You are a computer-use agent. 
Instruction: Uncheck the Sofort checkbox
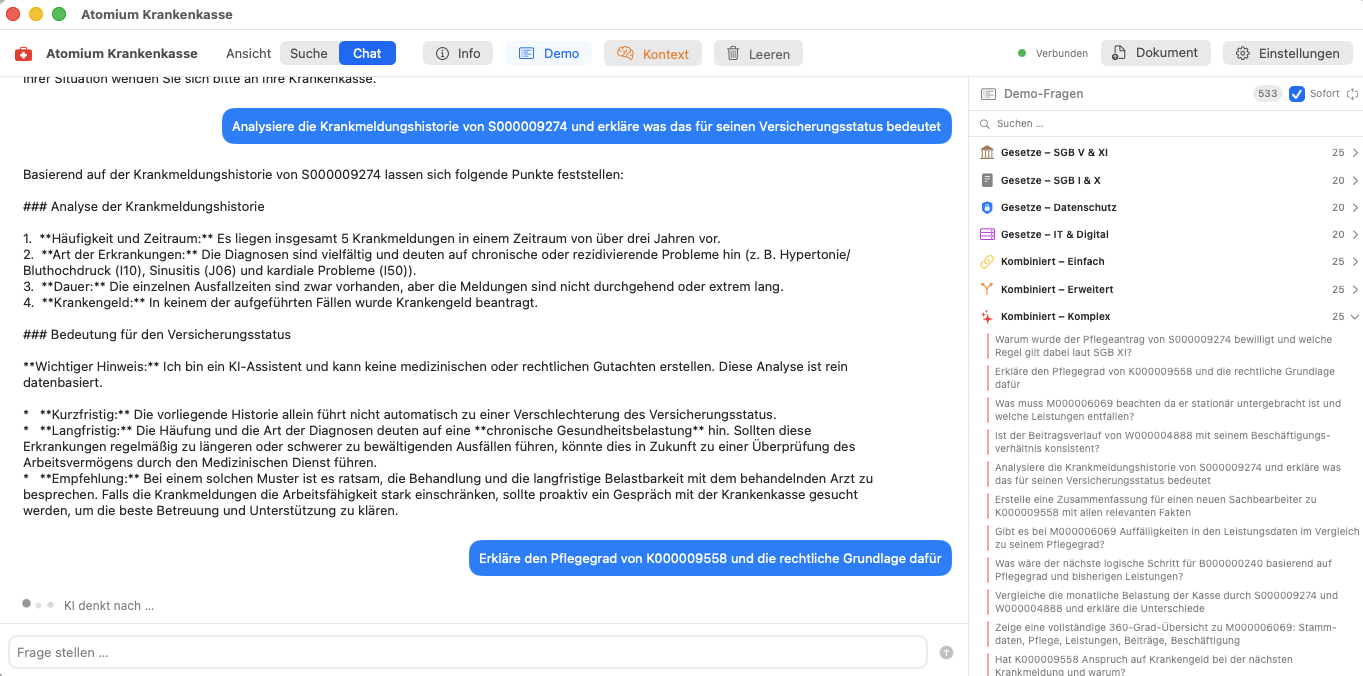pos(1297,94)
